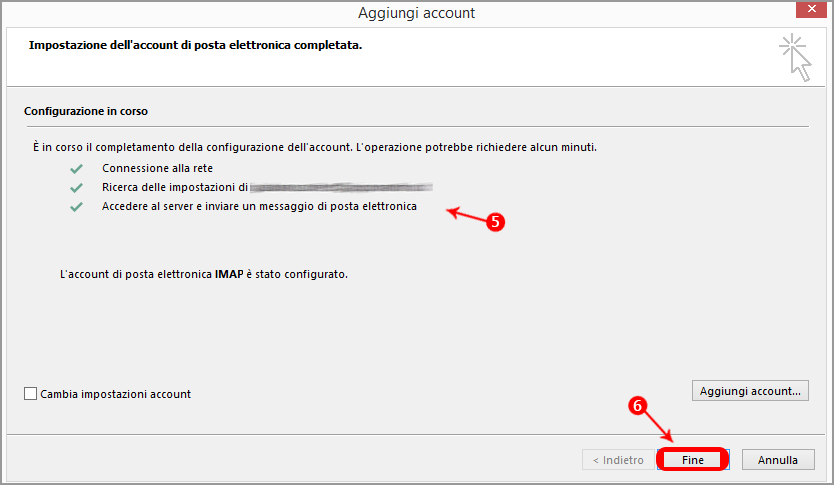The width and height of the screenshot is (834, 485).
Task: Click the "È in corso il completamento" description text
Action: coord(314,147)
